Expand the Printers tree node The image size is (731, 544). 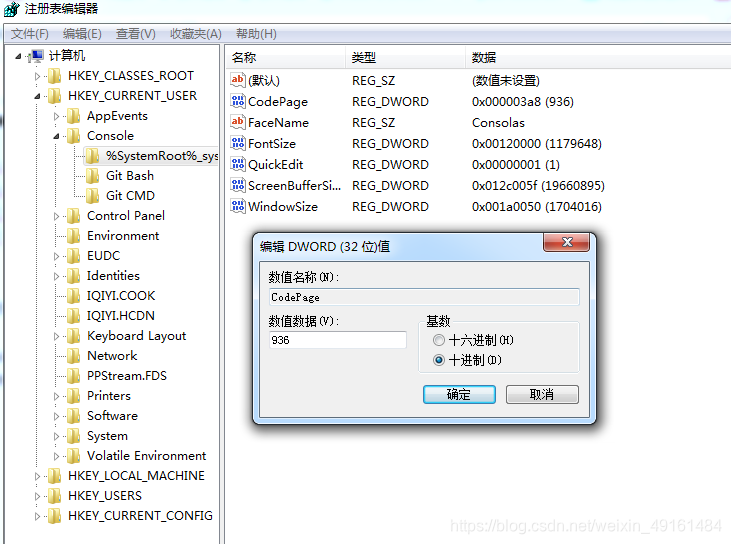point(56,397)
